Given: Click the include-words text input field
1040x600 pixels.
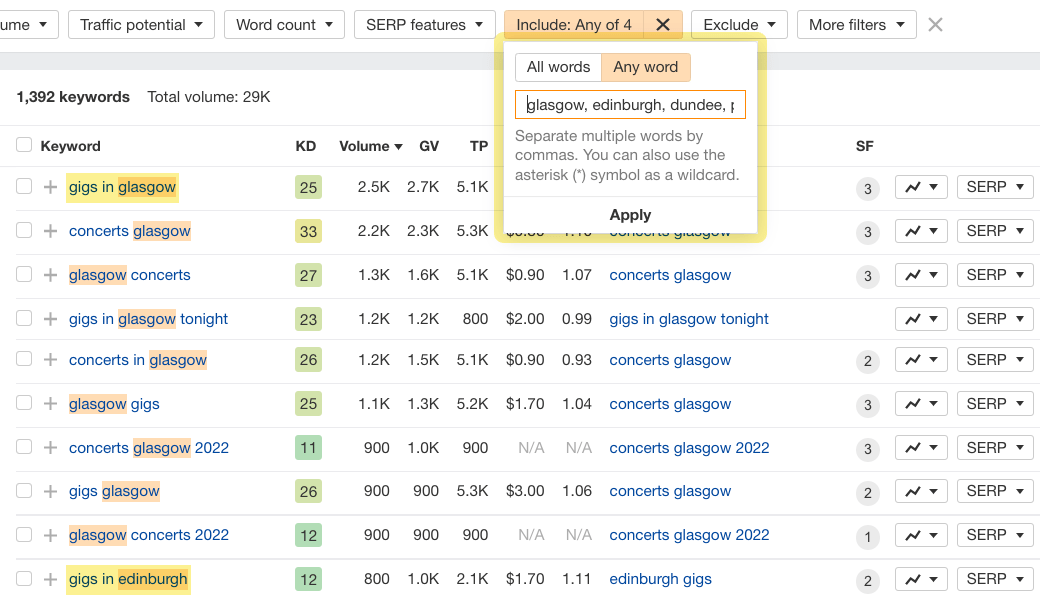Looking at the screenshot, I should coord(630,104).
